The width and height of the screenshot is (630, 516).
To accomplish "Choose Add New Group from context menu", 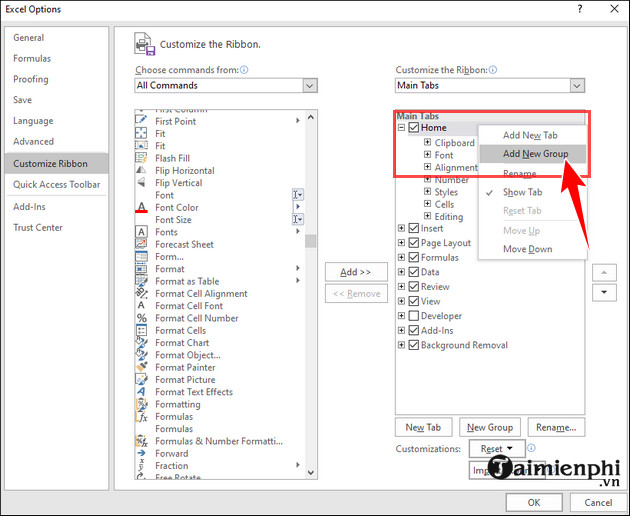I will click(532, 154).
